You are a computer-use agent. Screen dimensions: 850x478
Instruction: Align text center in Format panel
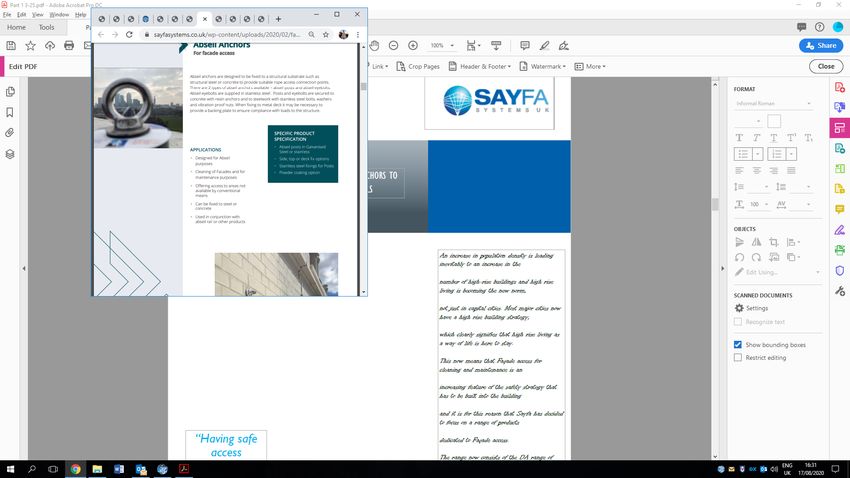tap(757, 171)
